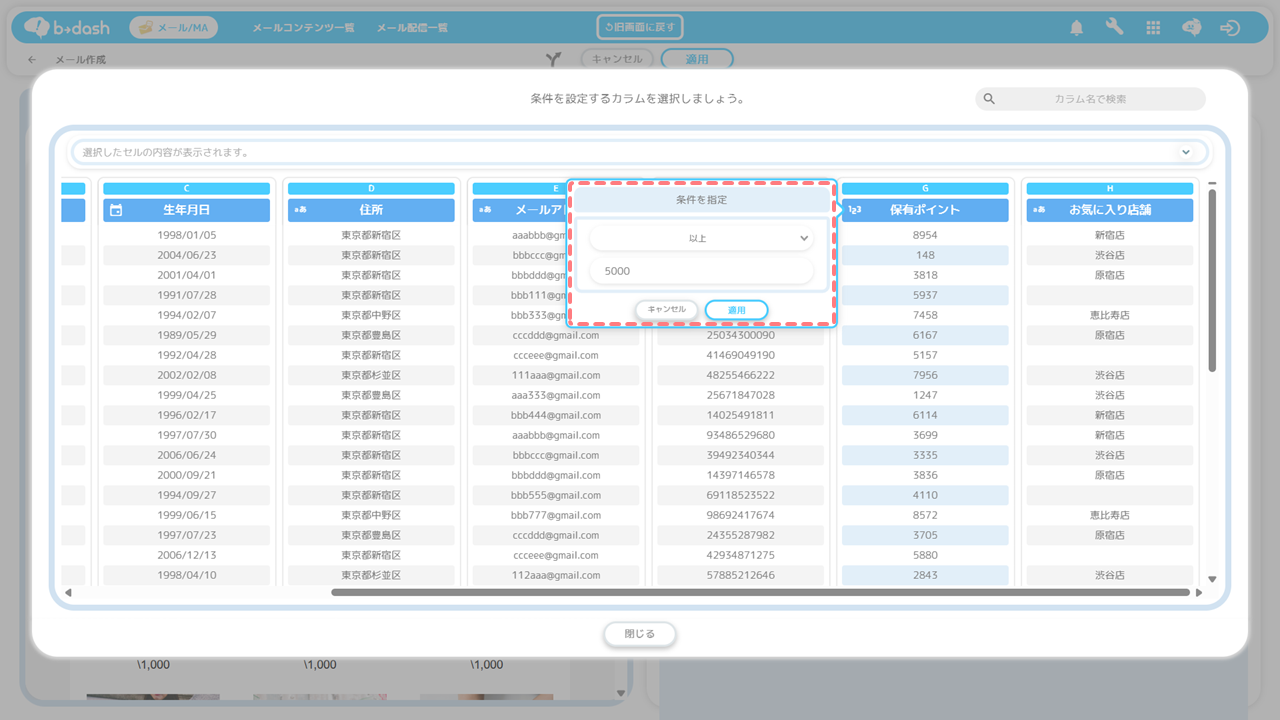Screen dimensions: 1280x720
Task: Open the wrench settings icon
Action: 1115,28
